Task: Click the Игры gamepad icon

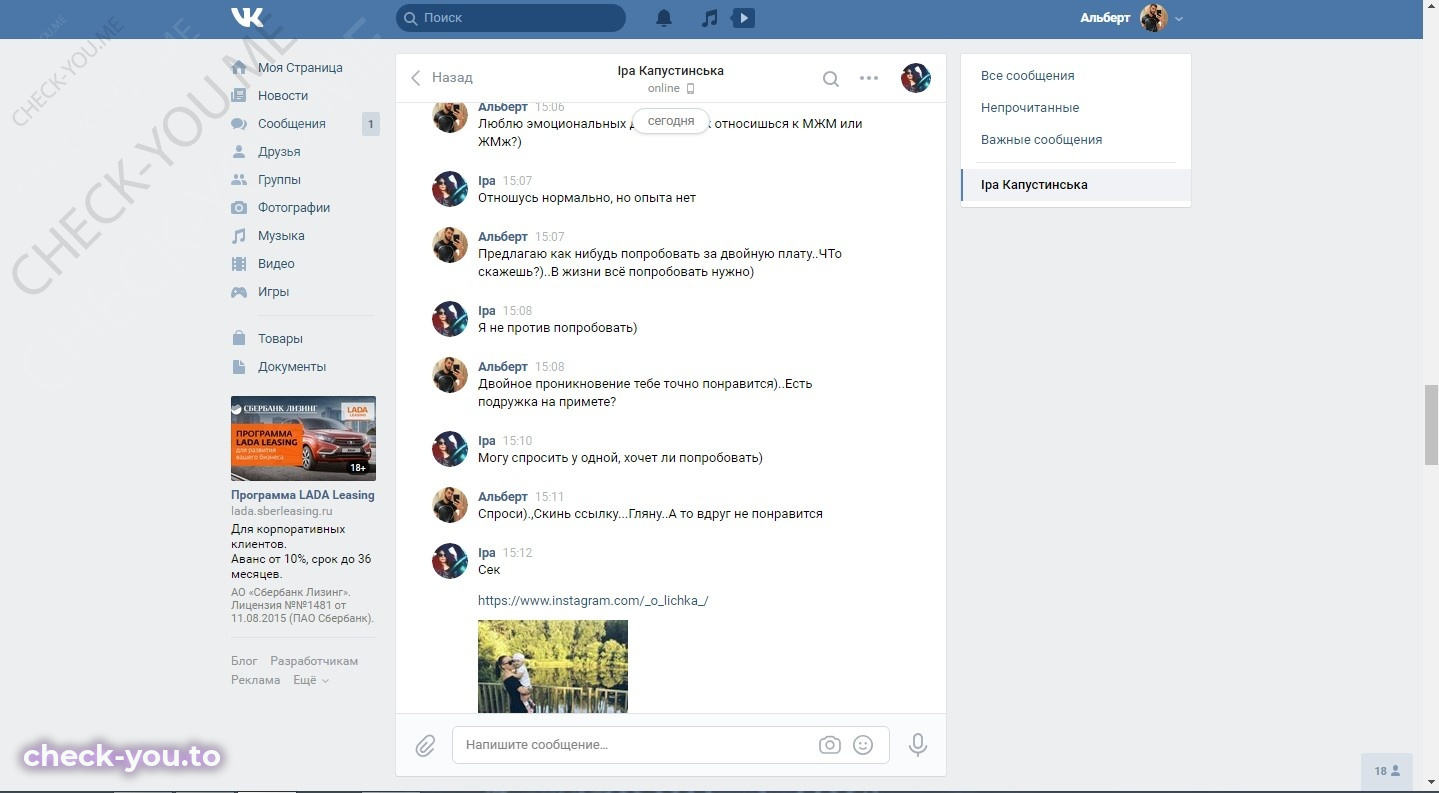Action: [x=239, y=292]
